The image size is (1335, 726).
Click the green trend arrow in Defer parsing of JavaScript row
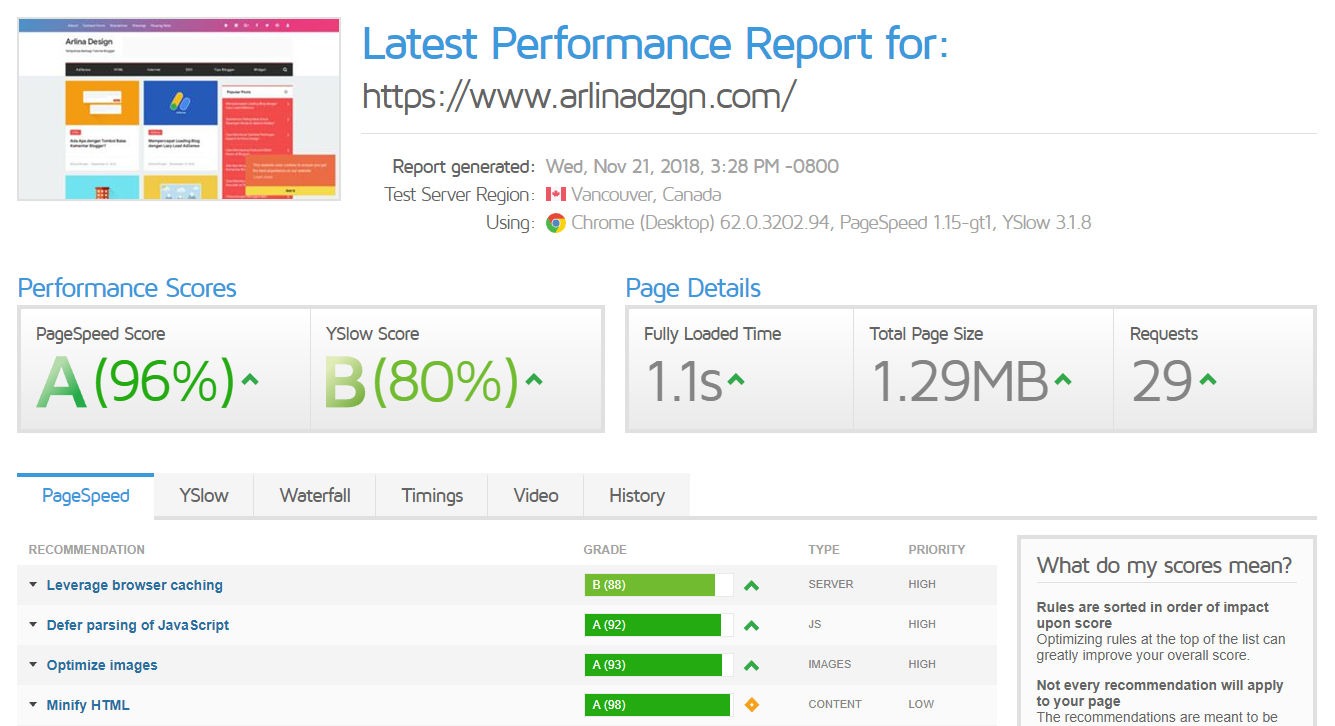pos(752,626)
